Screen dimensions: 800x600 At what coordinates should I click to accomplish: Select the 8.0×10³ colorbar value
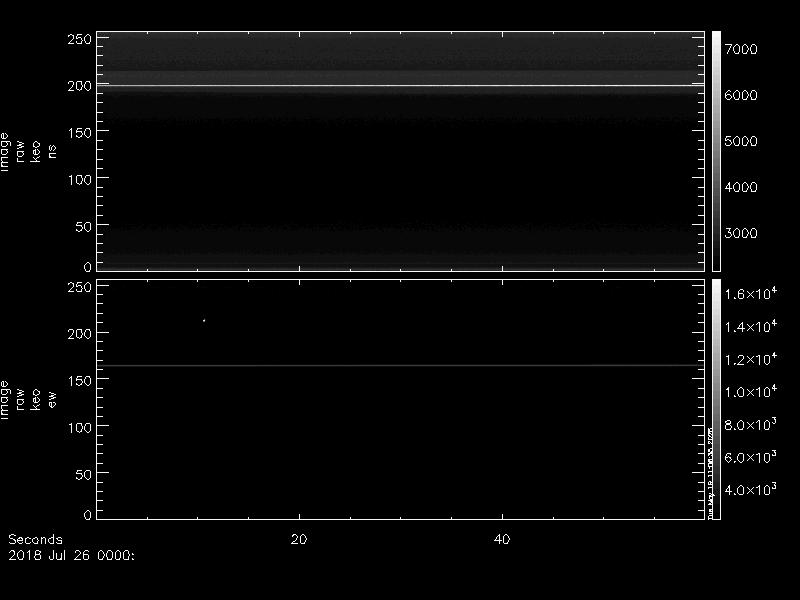751,424
